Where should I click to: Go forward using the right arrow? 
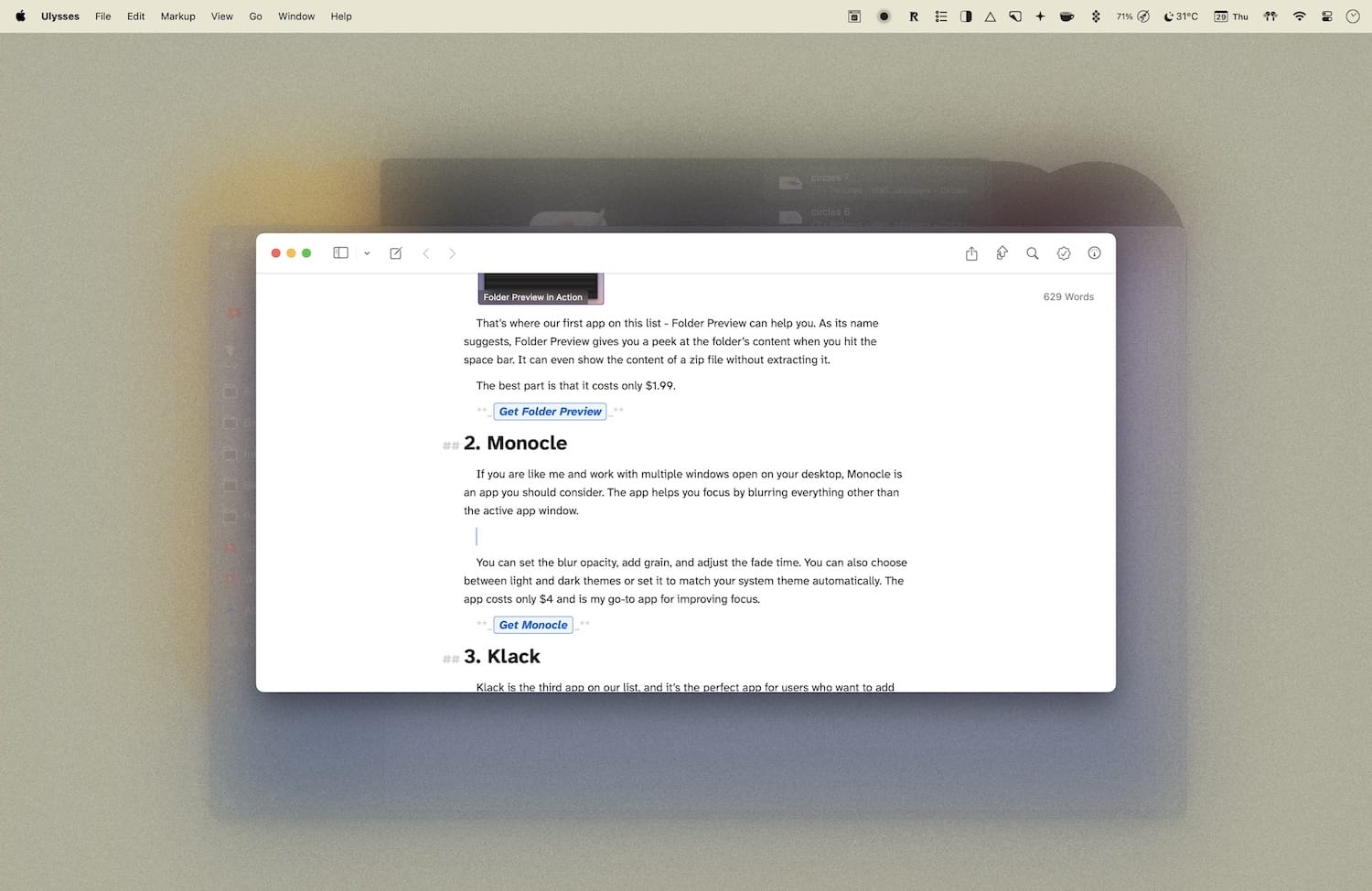tap(452, 253)
